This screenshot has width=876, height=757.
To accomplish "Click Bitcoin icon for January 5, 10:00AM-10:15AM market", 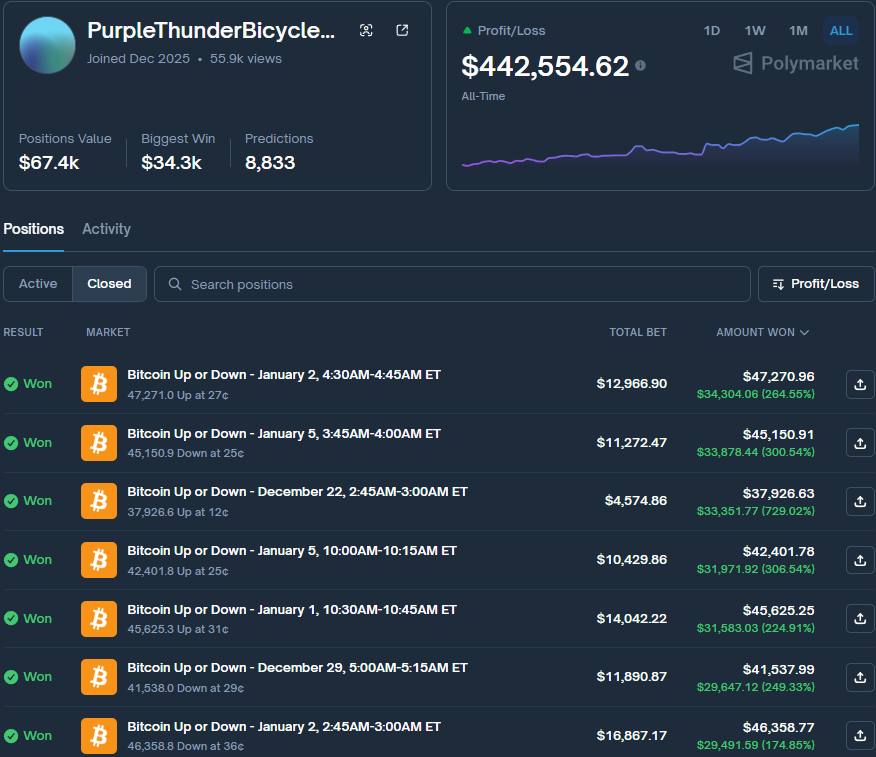I will coord(99,559).
